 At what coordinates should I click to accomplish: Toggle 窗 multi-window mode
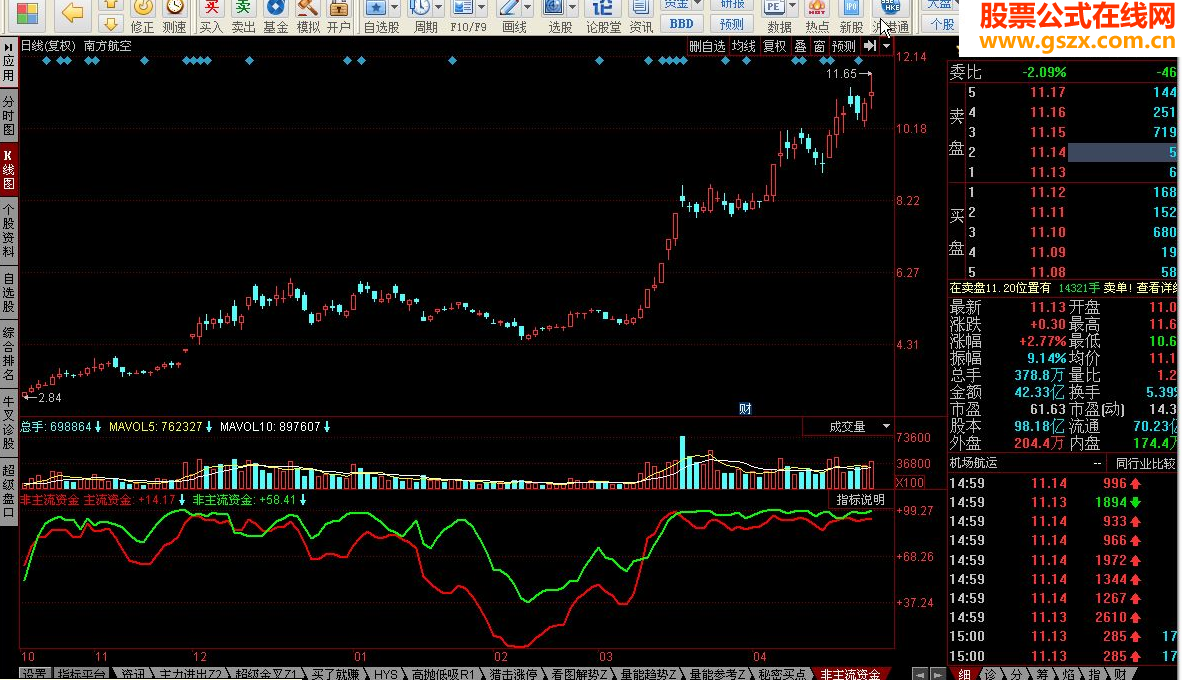[819, 46]
